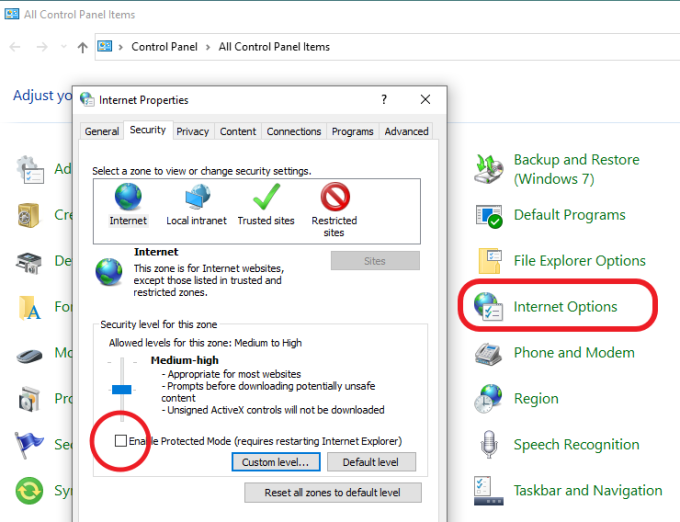Open the Advanced tab
This screenshot has height=522, width=680.
point(406,131)
